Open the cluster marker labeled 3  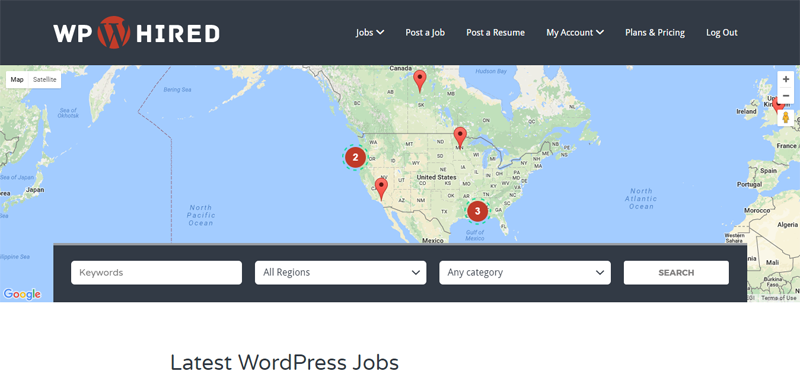(478, 211)
